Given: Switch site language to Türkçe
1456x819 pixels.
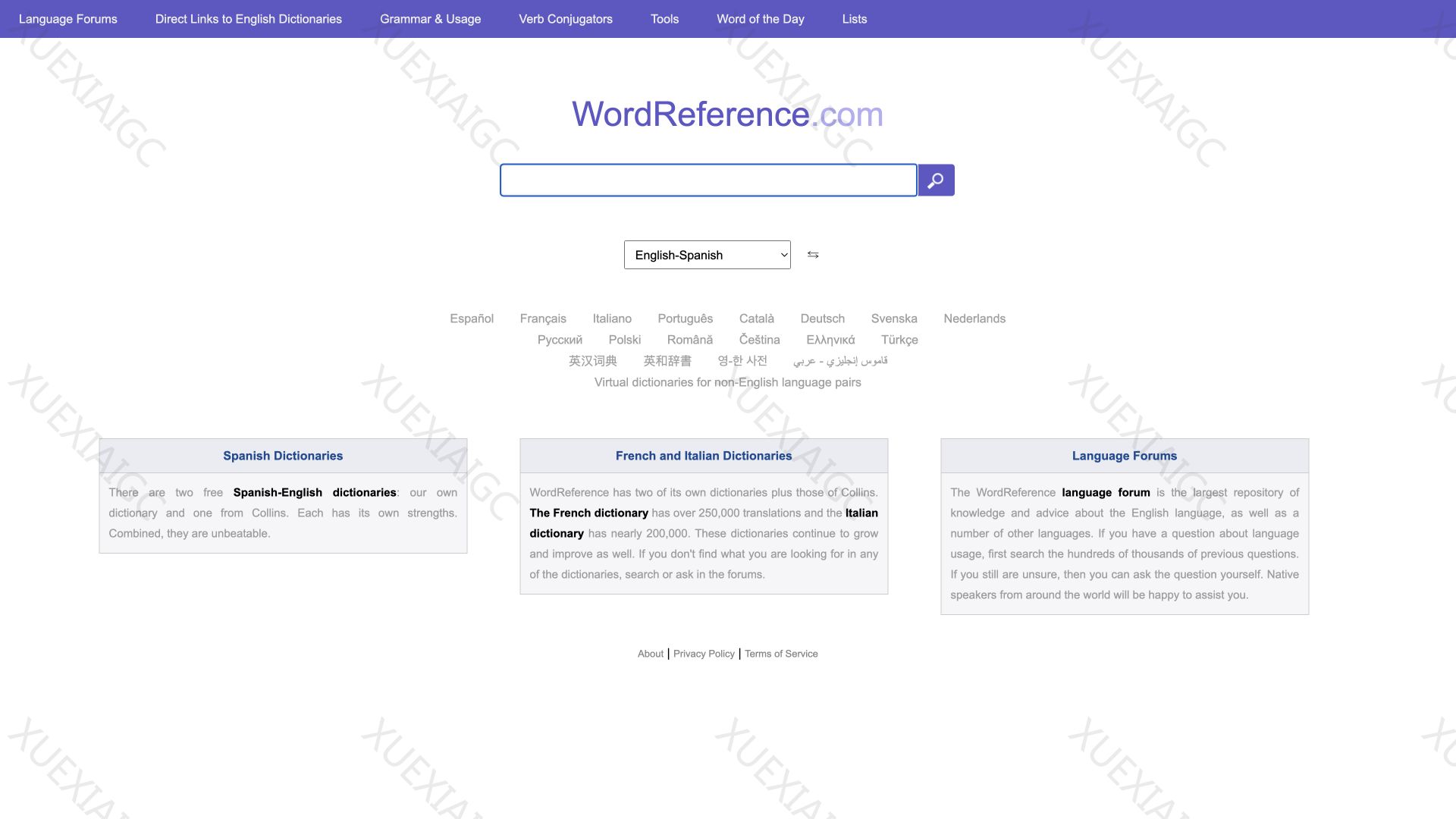Looking at the screenshot, I should [899, 340].
